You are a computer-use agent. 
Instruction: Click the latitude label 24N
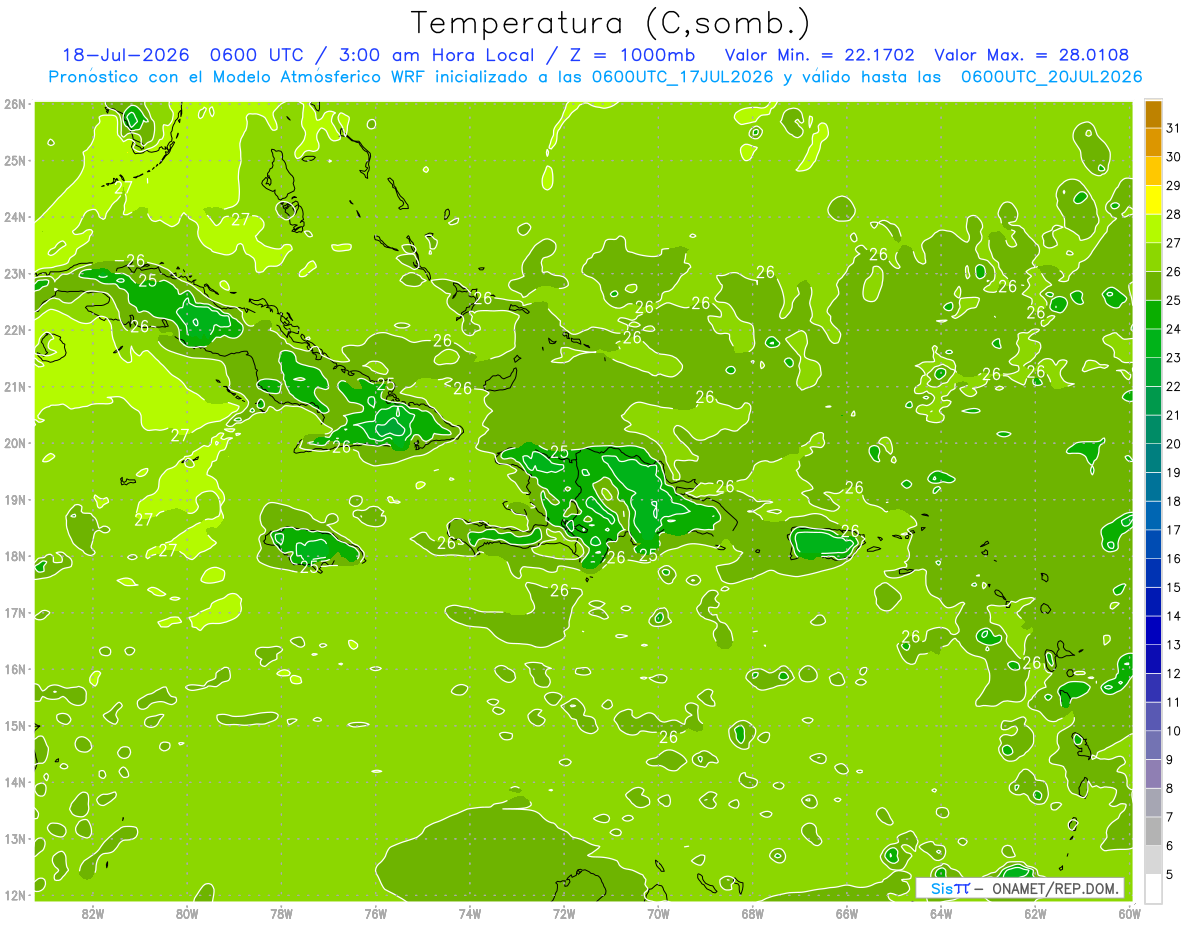click(14, 217)
